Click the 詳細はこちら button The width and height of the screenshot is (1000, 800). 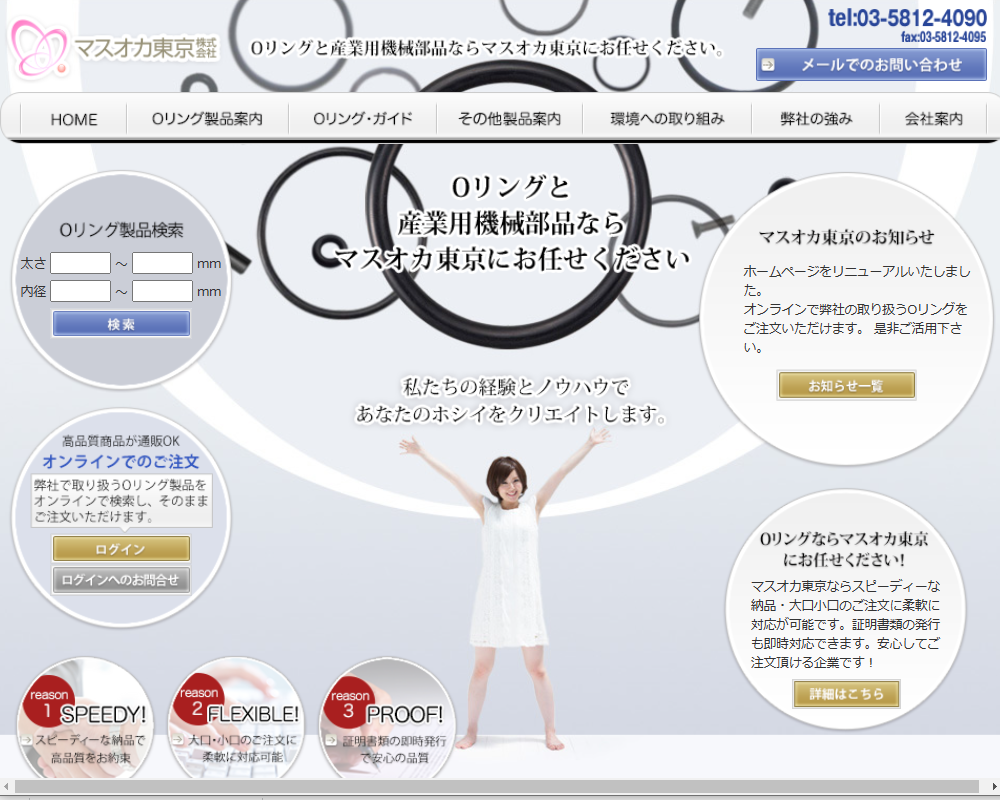tap(846, 693)
